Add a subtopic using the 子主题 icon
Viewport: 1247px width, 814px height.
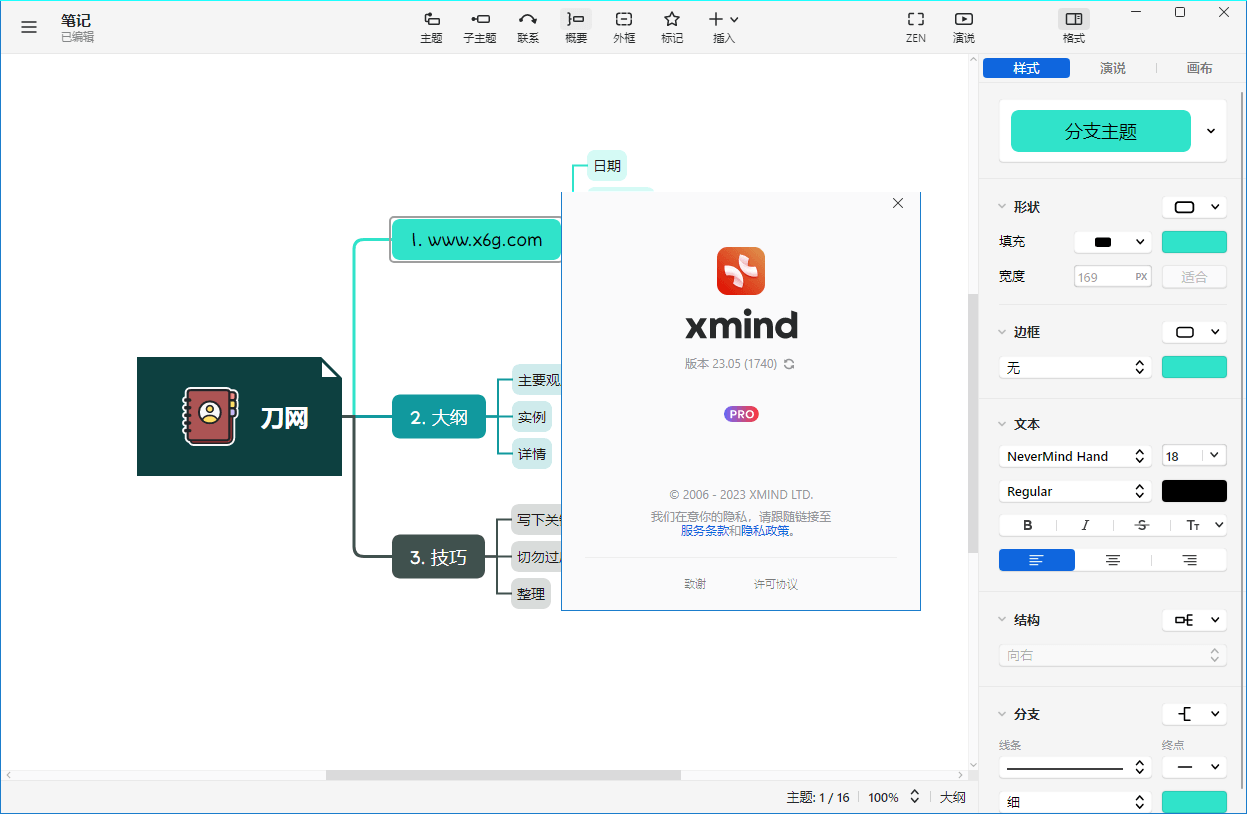tap(480, 25)
